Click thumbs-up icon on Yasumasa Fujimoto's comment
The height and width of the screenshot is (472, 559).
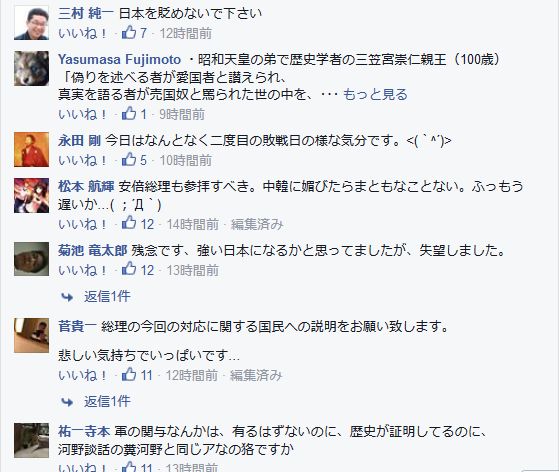[129, 113]
